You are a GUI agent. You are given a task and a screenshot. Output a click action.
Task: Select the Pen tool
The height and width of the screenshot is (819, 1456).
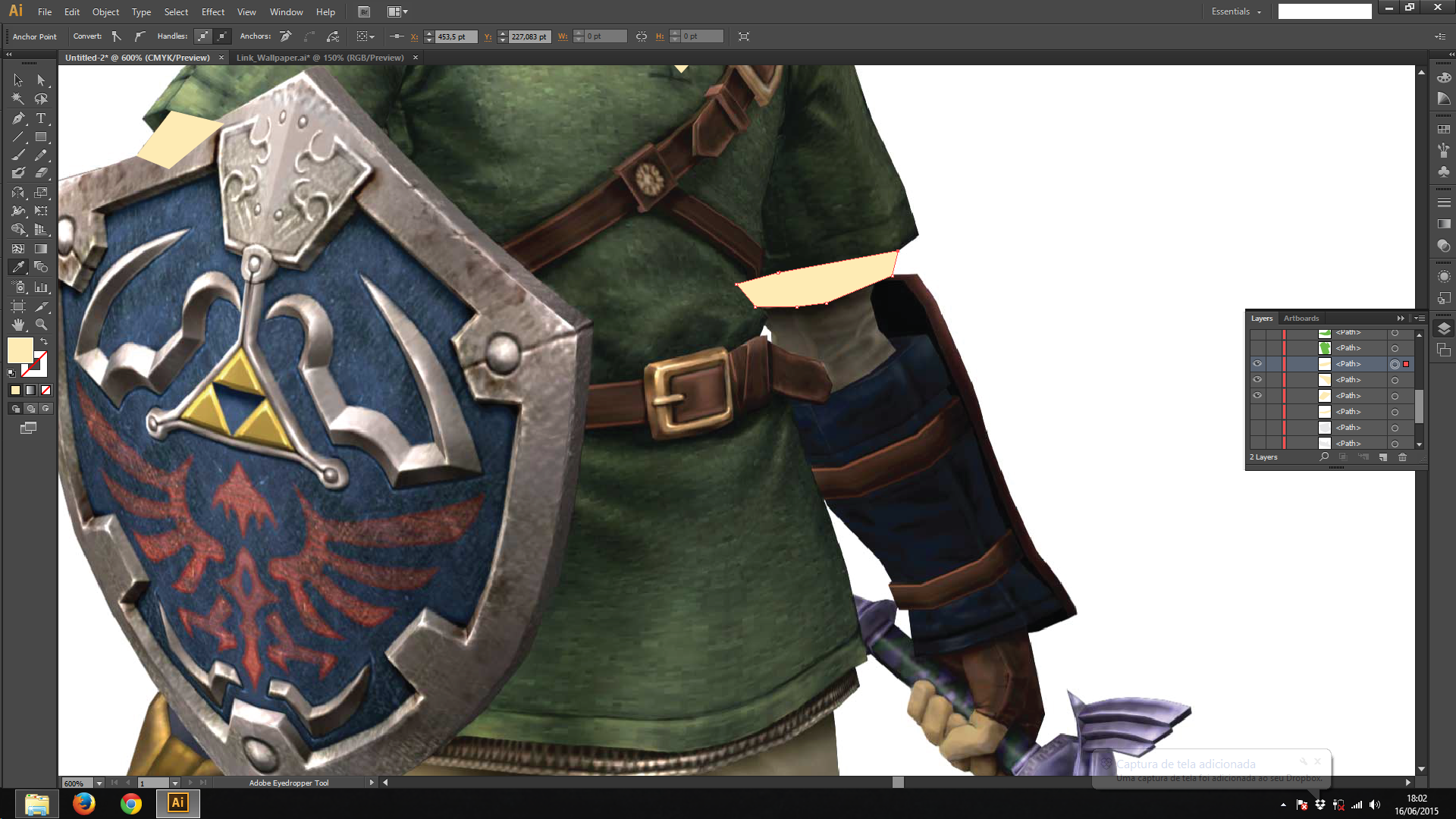18,118
